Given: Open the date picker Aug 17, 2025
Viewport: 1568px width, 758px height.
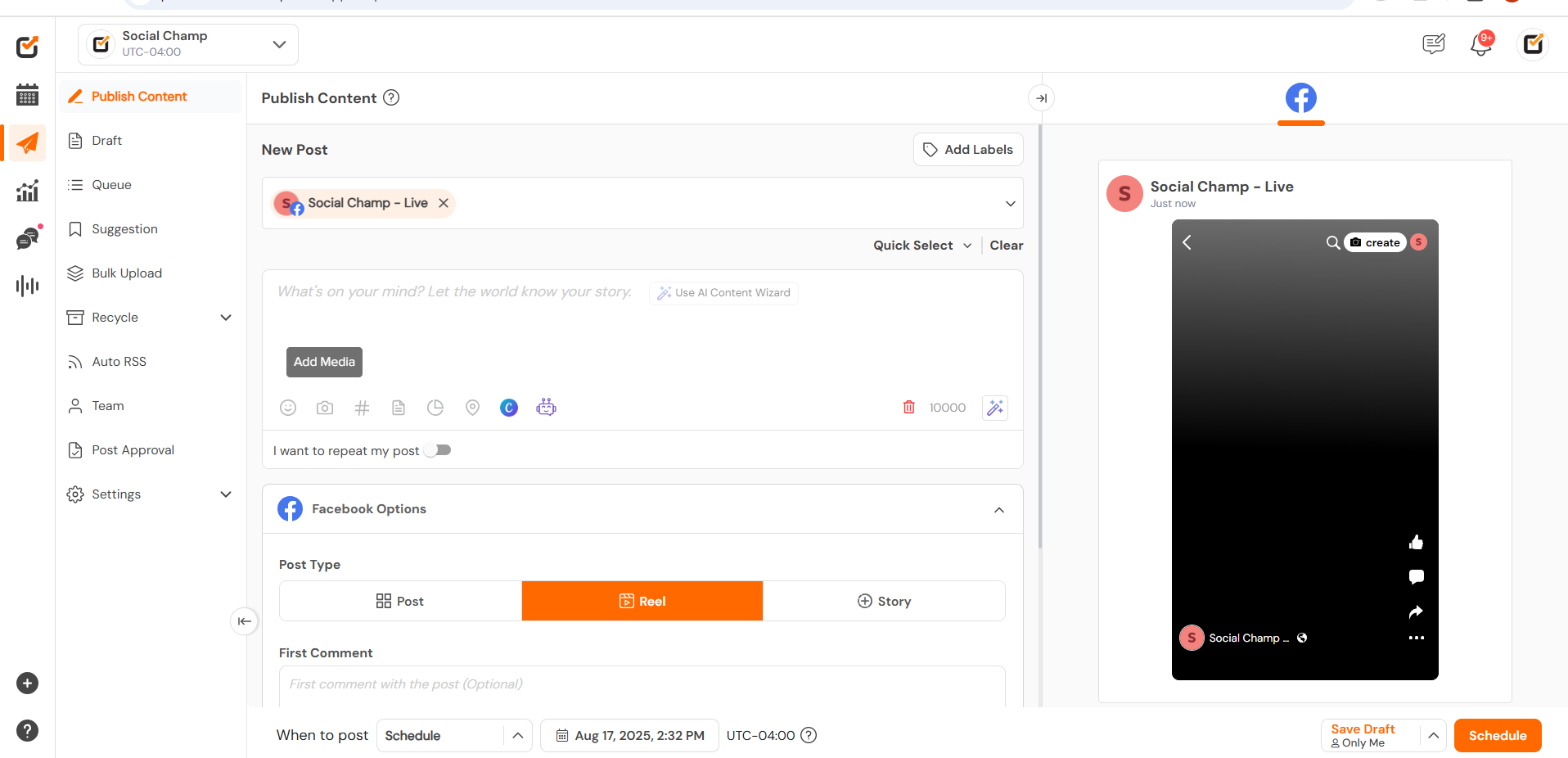Looking at the screenshot, I should (x=629, y=735).
